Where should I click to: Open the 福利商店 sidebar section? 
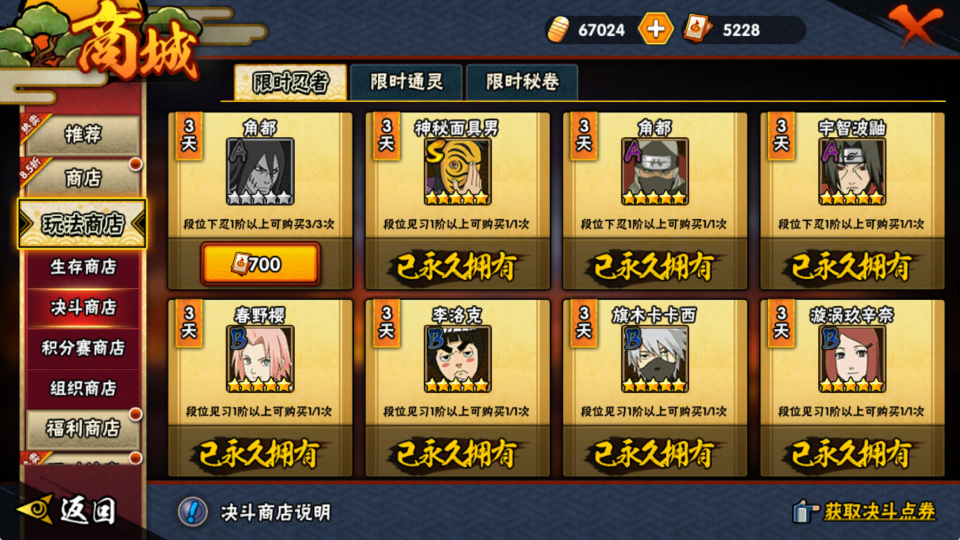[83, 429]
